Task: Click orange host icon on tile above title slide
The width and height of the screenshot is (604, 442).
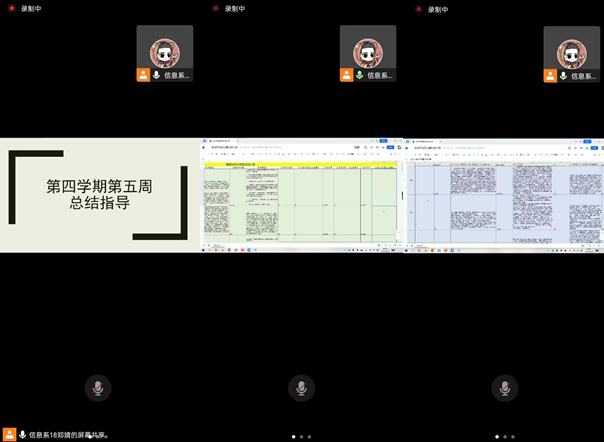Action: point(143,75)
